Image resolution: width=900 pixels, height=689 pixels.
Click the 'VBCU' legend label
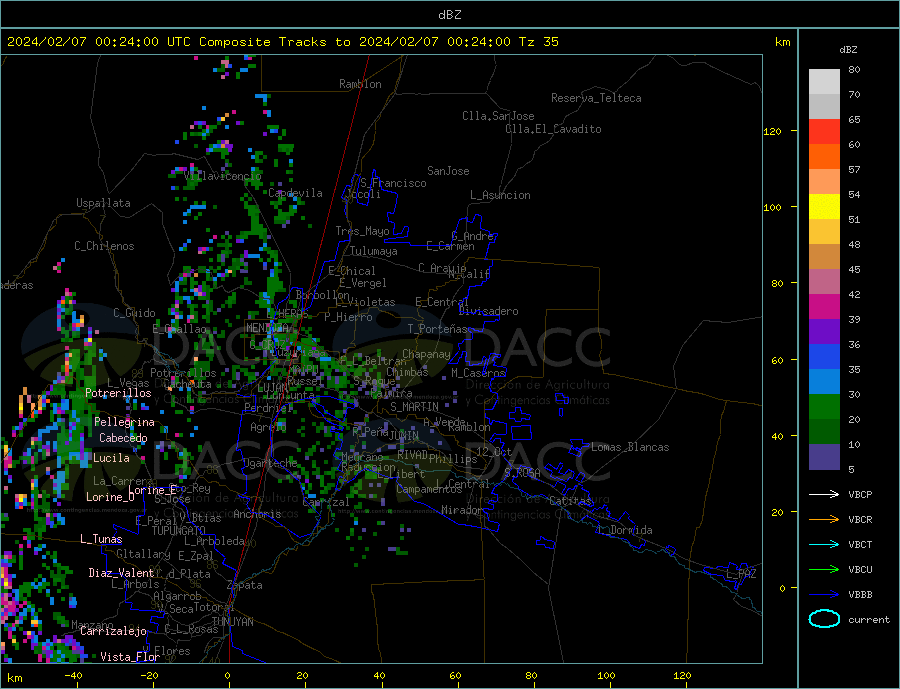pos(860,570)
